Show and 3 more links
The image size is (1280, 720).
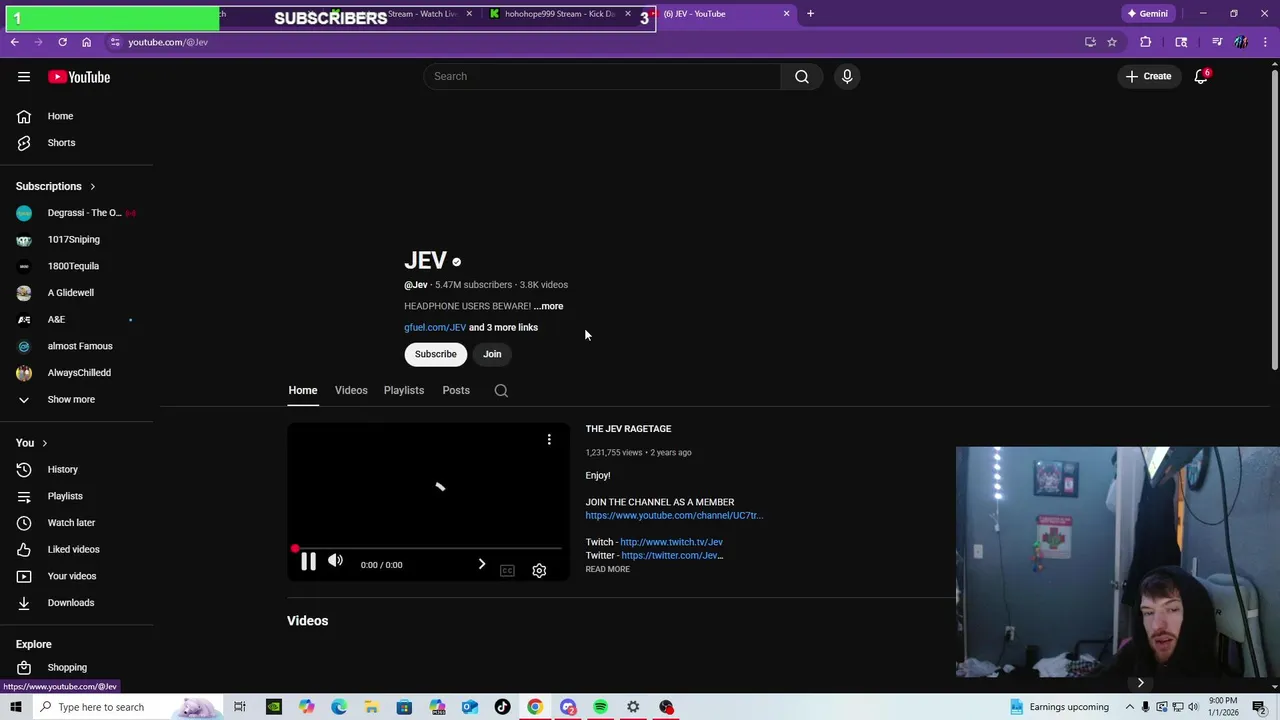(504, 327)
